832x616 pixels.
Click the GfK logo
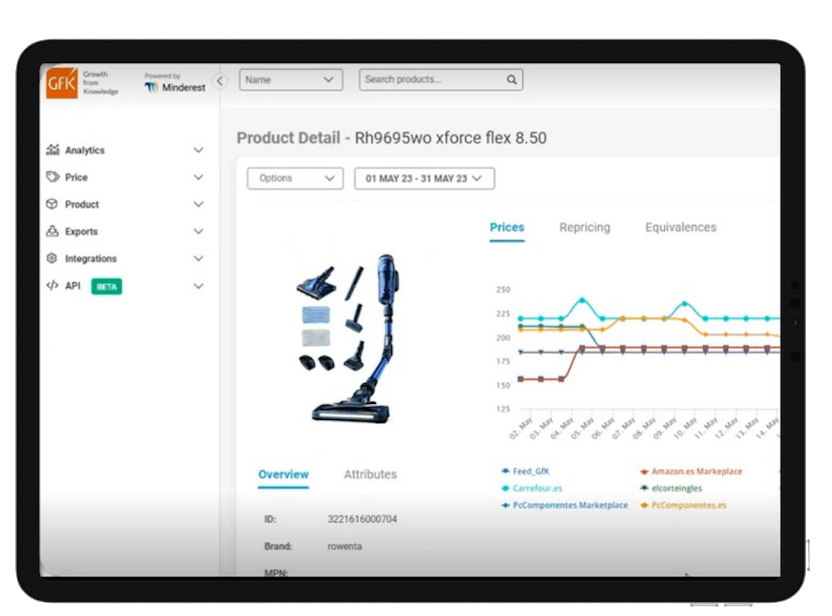tap(61, 83)
